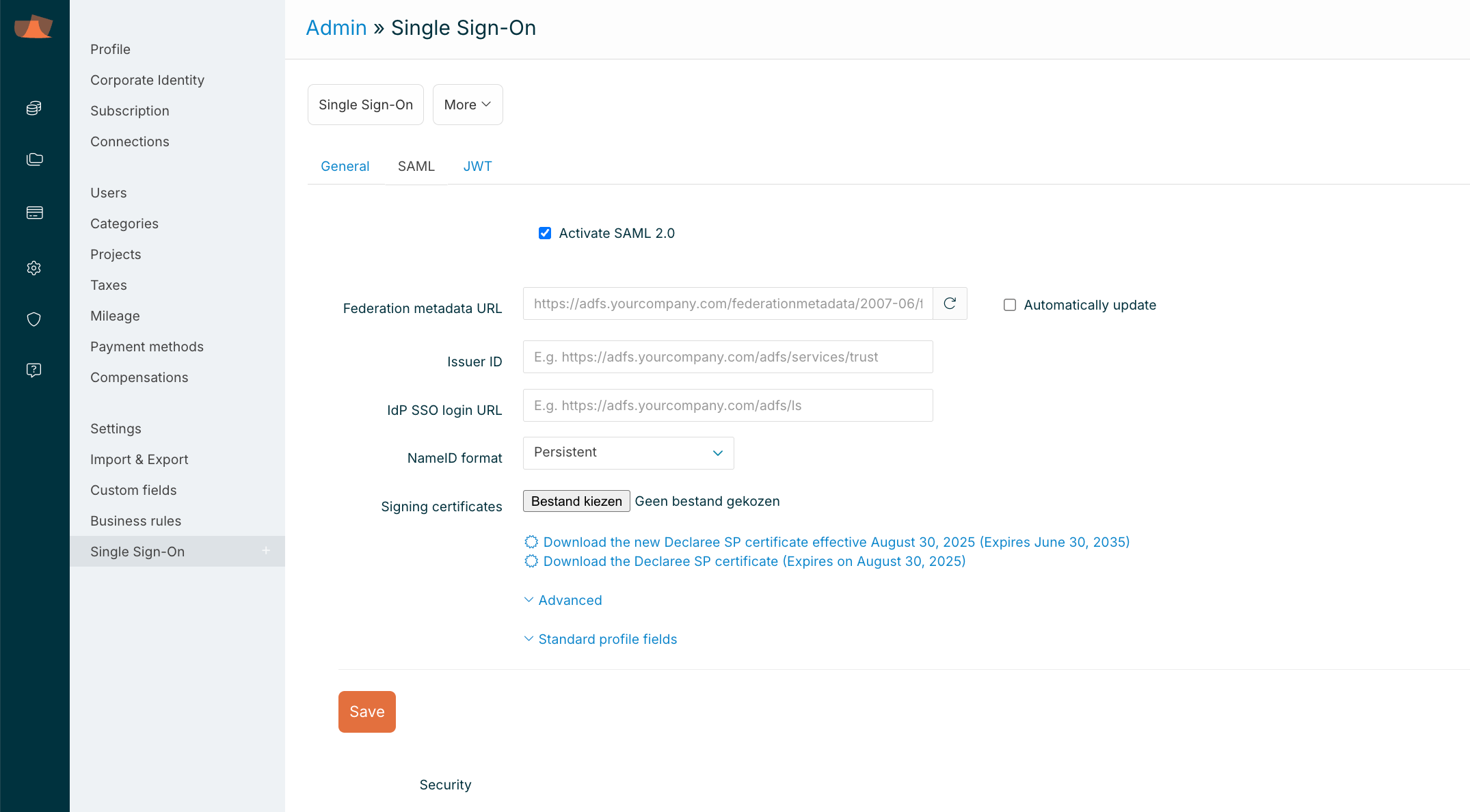Download the new Declaree SP certificate
Viewport: 1470px width, 812px height.
point(836,542)
